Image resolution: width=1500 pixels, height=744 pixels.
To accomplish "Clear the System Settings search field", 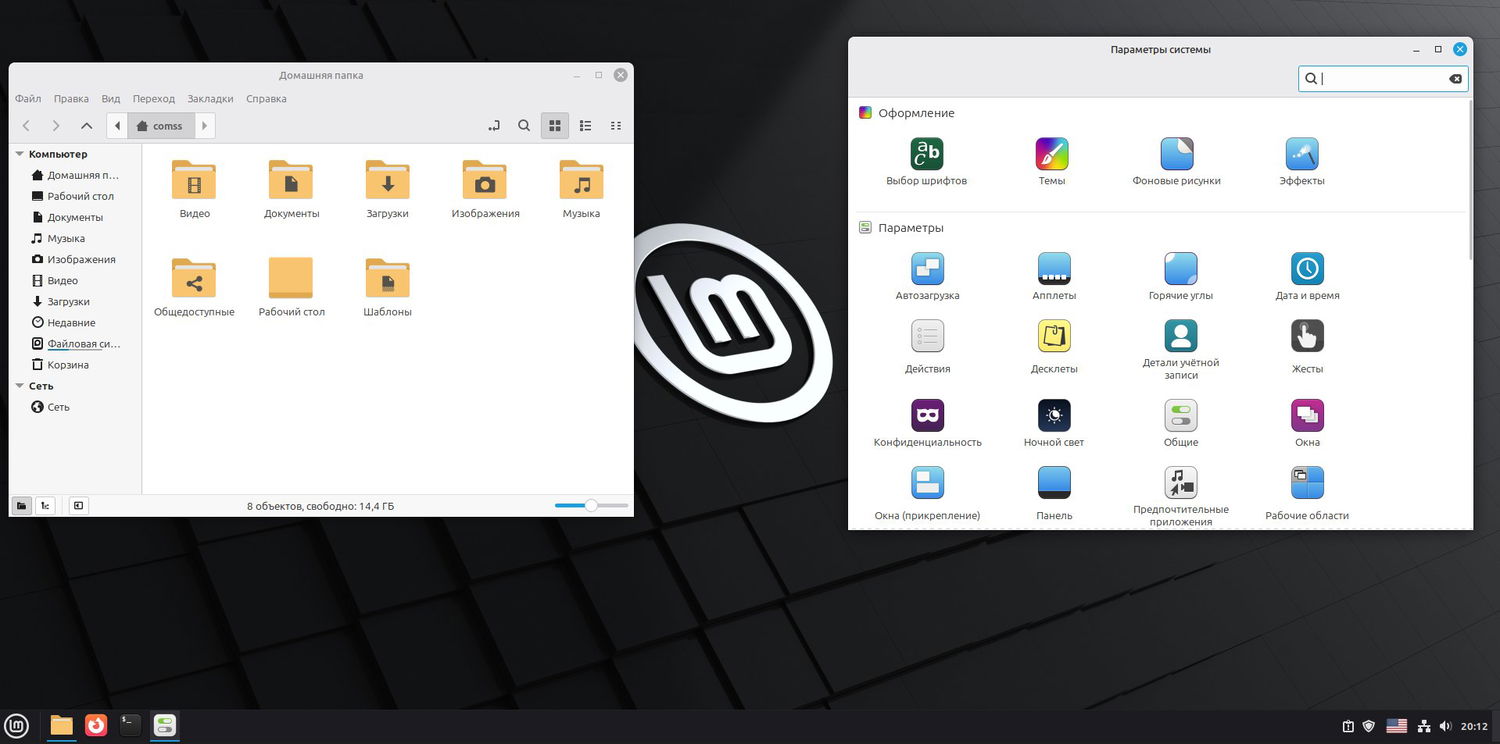I will coord(1455,79).
